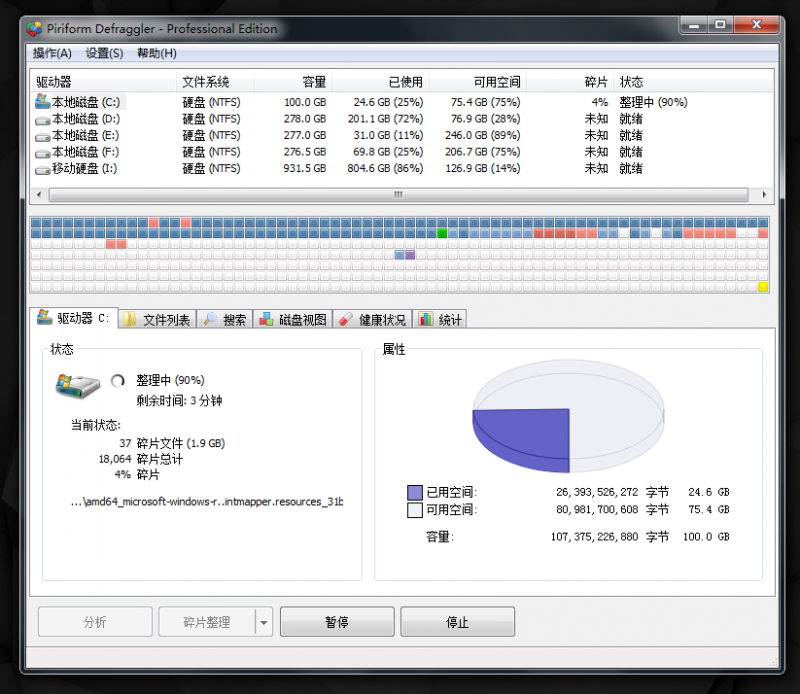Switch to the 磁盘视图 tab
This screenshot has width=800, height=694.
[x=293, y=319]
